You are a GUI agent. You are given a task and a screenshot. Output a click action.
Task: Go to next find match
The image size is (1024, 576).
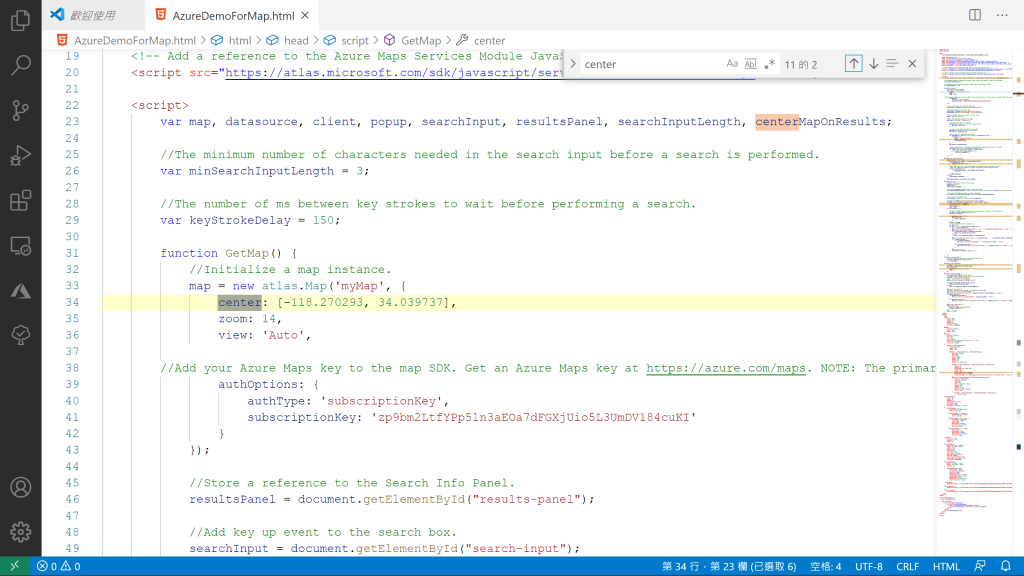point(873,64)
